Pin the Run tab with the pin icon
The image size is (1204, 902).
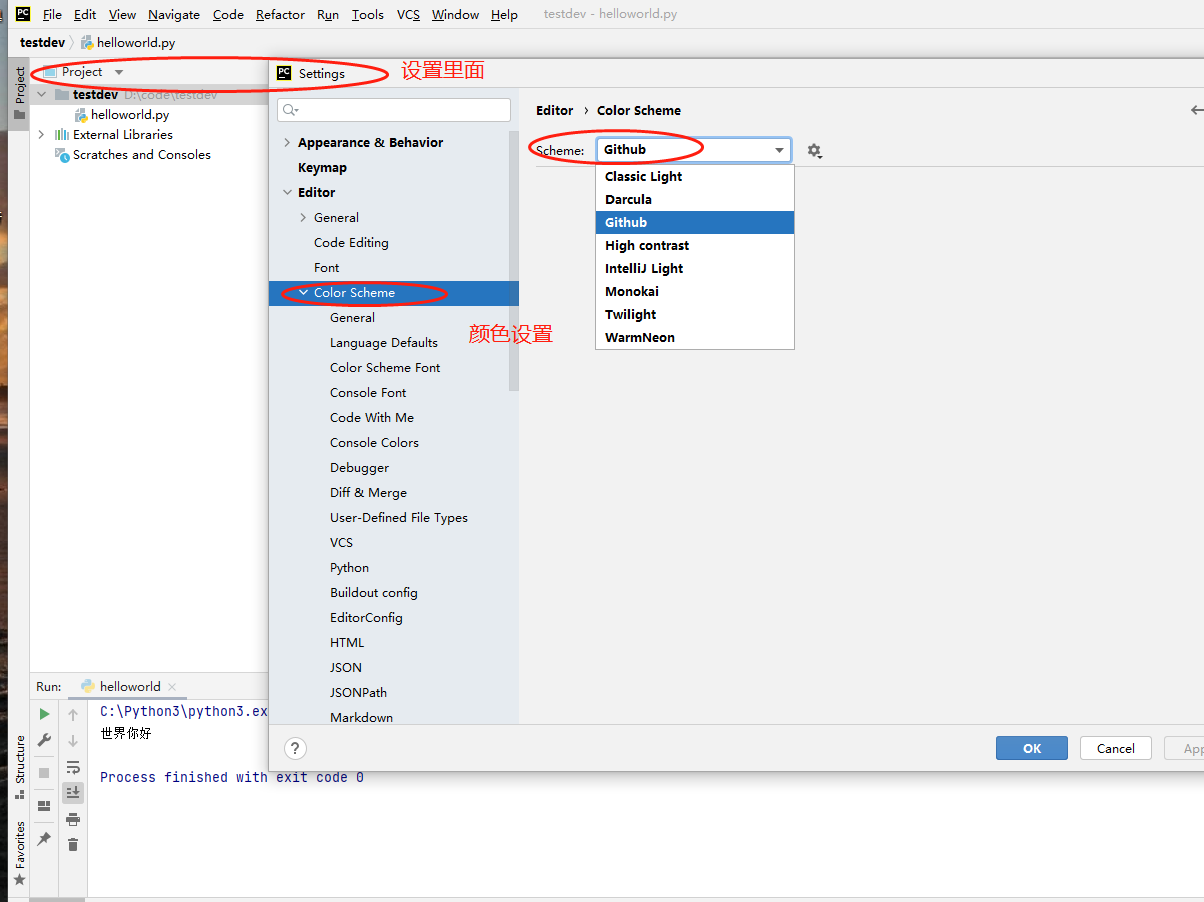(44, 839)
